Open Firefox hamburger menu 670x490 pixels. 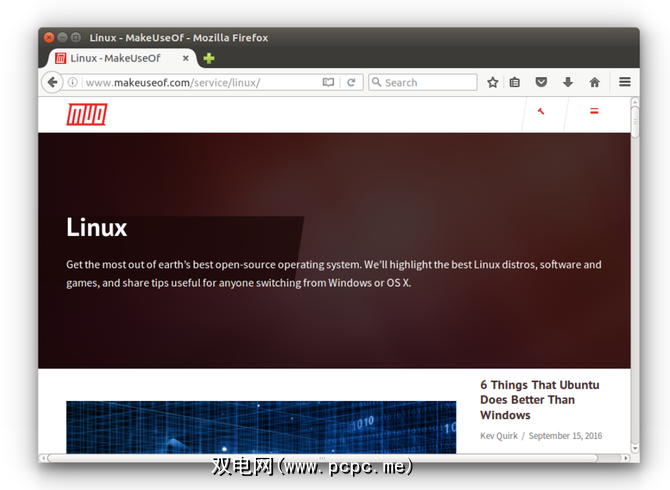pyautogui.click(x=625, y=82)
